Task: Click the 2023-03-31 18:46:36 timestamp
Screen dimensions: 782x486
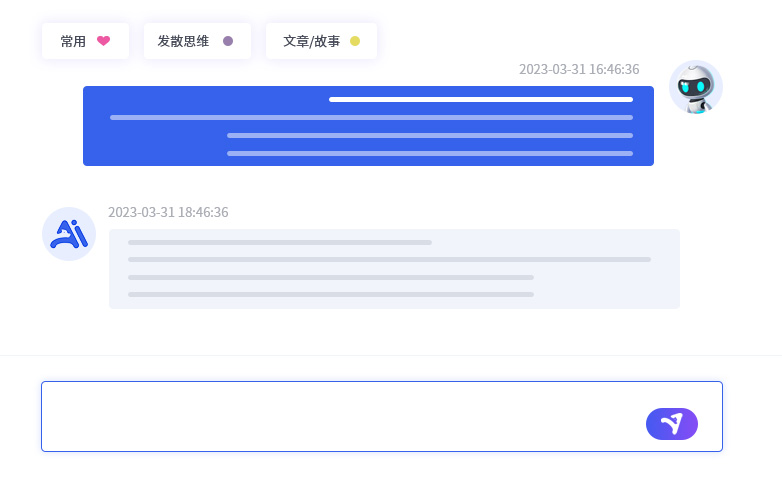Action: click(168, 212)
